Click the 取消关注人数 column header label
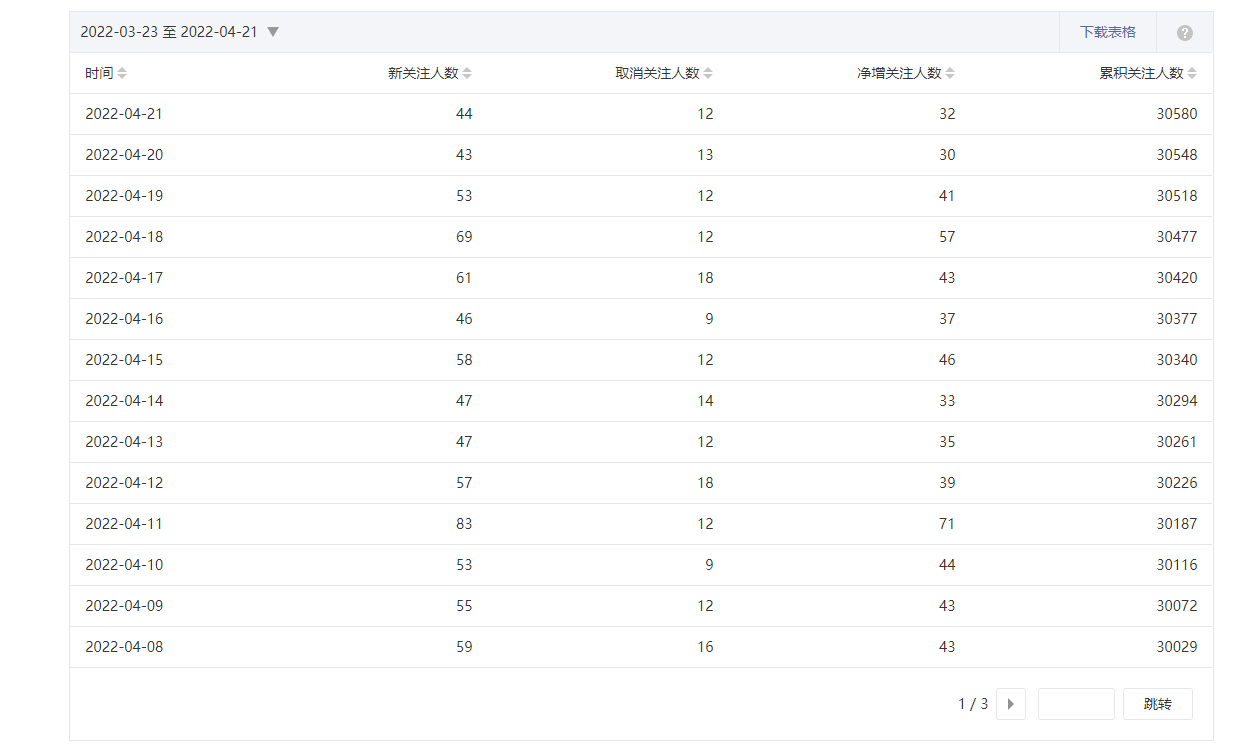Screen dimensions: 1260x750 coord(657,74)
